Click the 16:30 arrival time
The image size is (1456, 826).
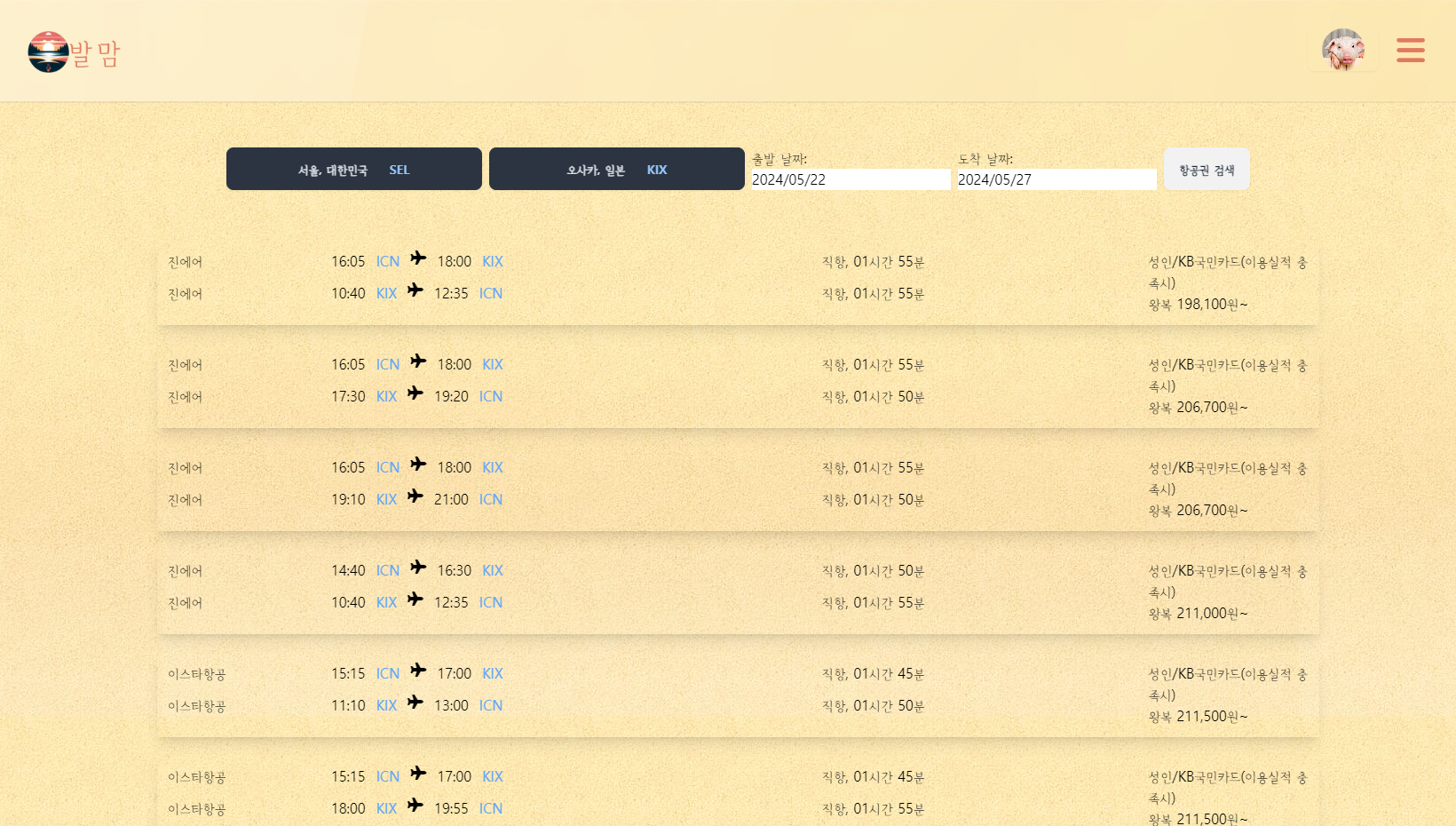[x=454, y=570]
